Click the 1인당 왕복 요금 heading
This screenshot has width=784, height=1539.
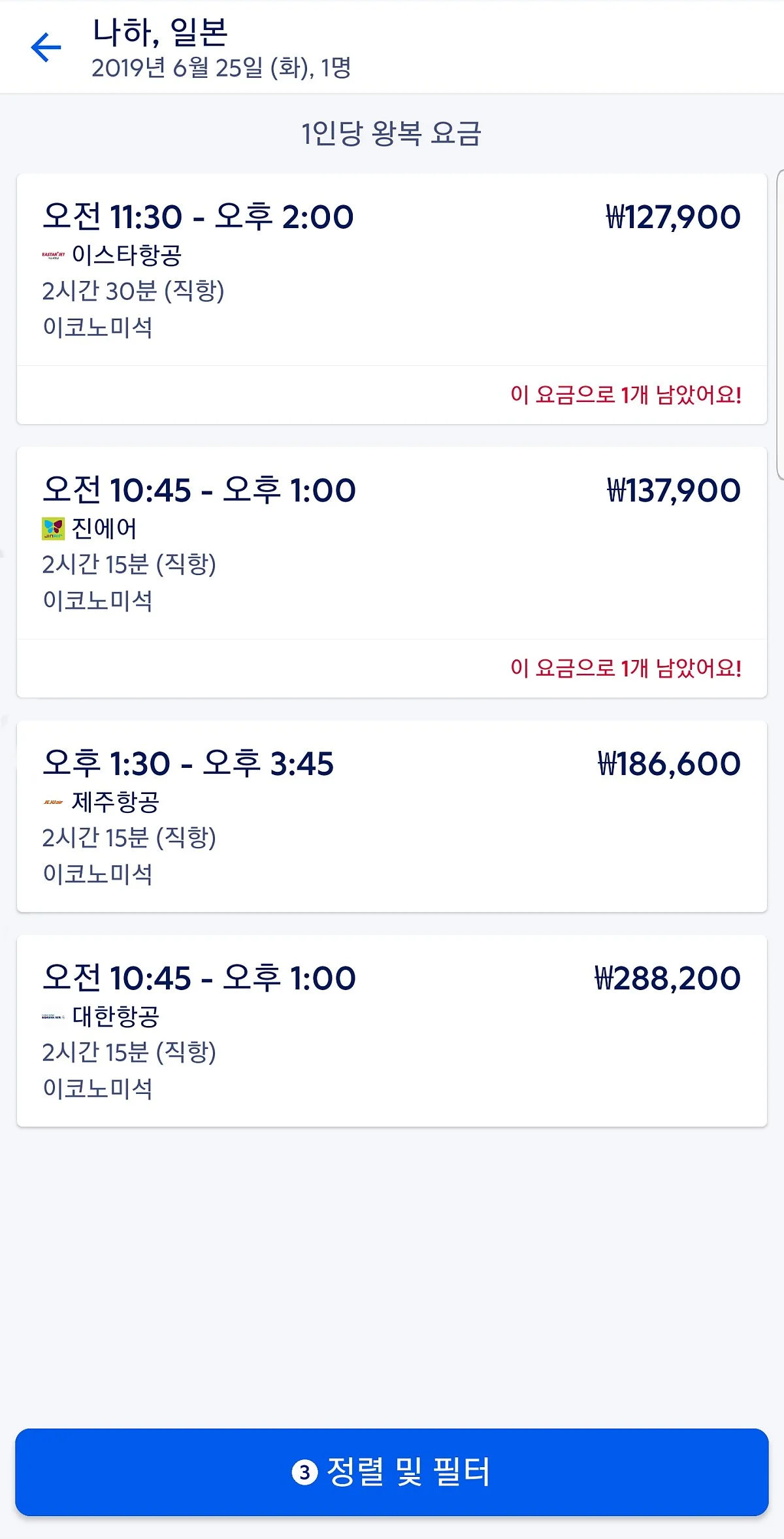coord(391,134)
